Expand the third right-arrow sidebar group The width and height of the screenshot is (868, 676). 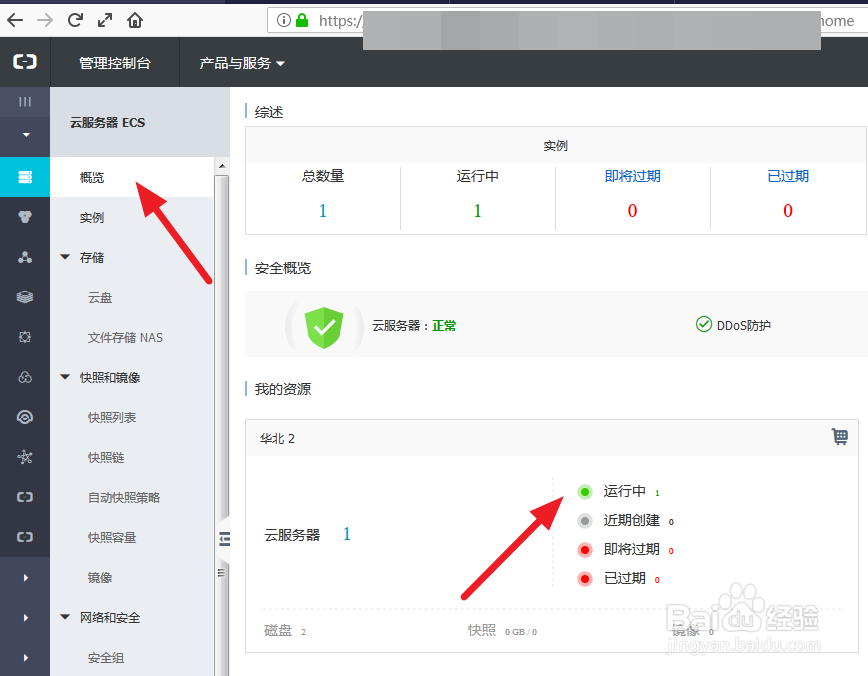click(x=25, y=658)
